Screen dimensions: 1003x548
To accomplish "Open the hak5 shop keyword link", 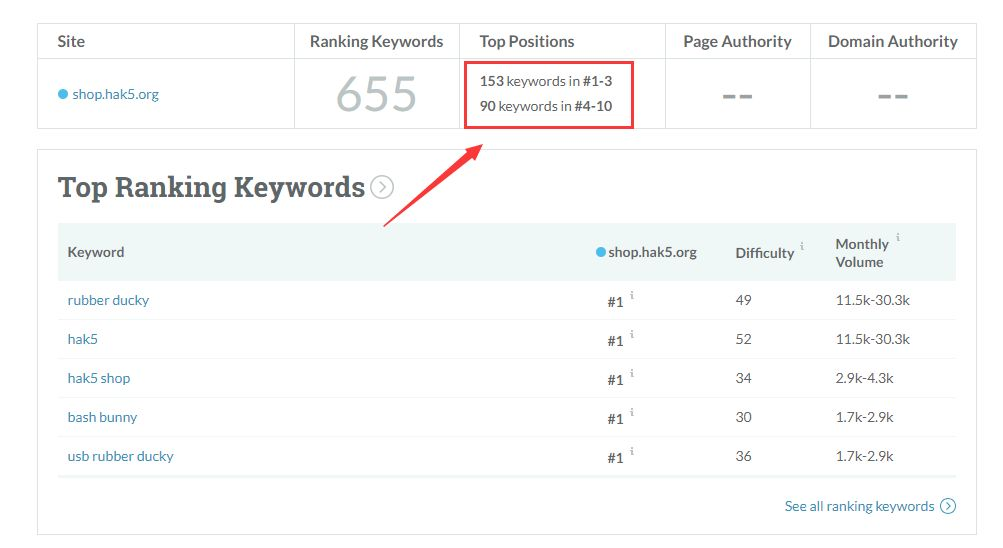I will click(x=99, y=378).
